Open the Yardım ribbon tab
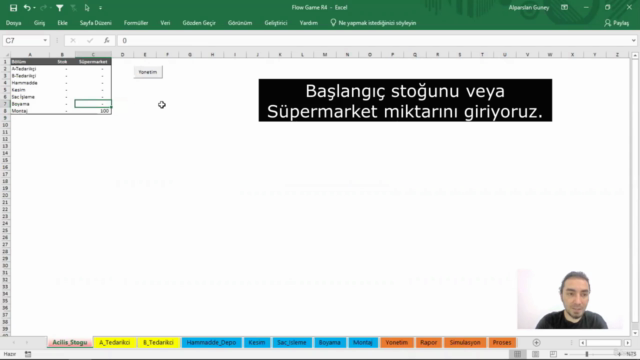640x360 pixels. (309, 23)
